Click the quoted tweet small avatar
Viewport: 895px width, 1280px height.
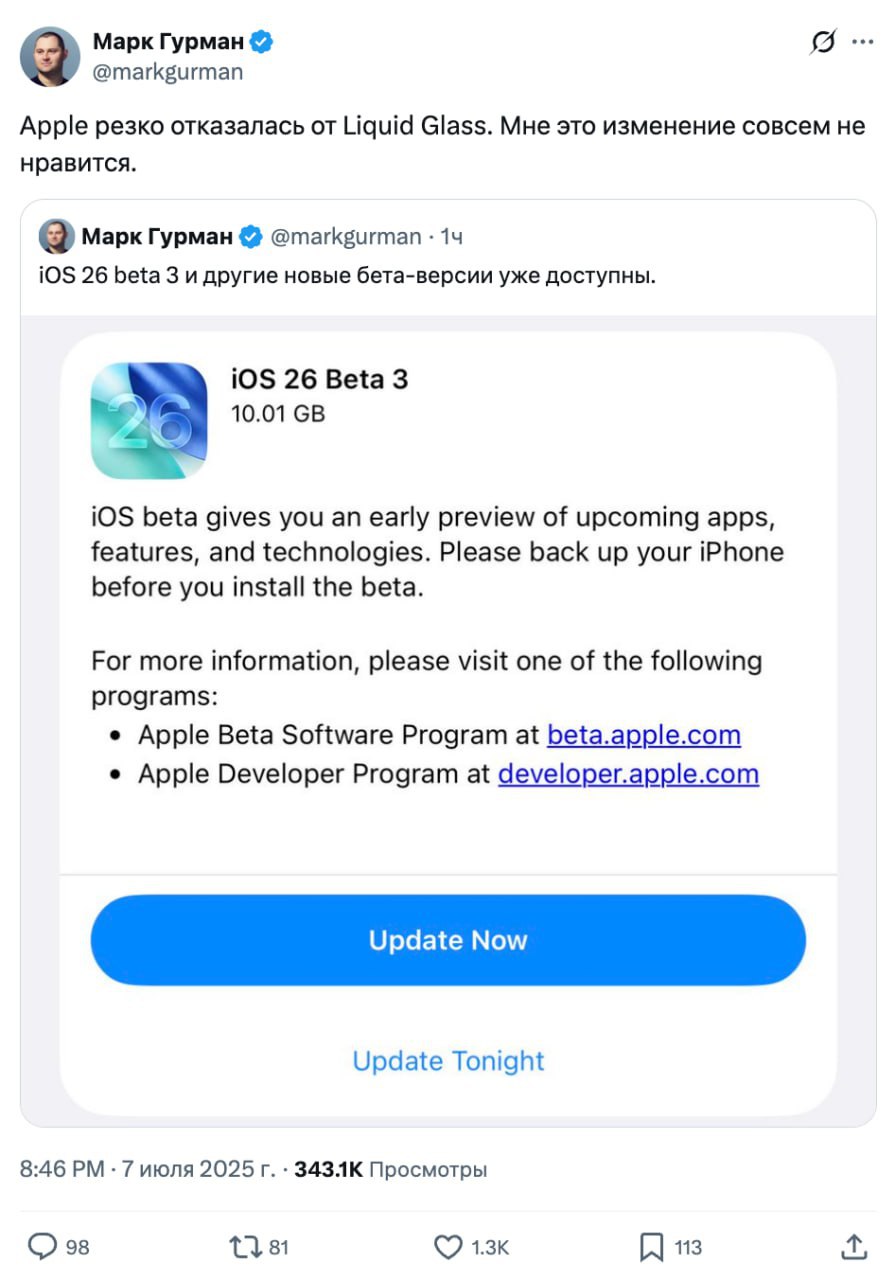click(56, 236)
